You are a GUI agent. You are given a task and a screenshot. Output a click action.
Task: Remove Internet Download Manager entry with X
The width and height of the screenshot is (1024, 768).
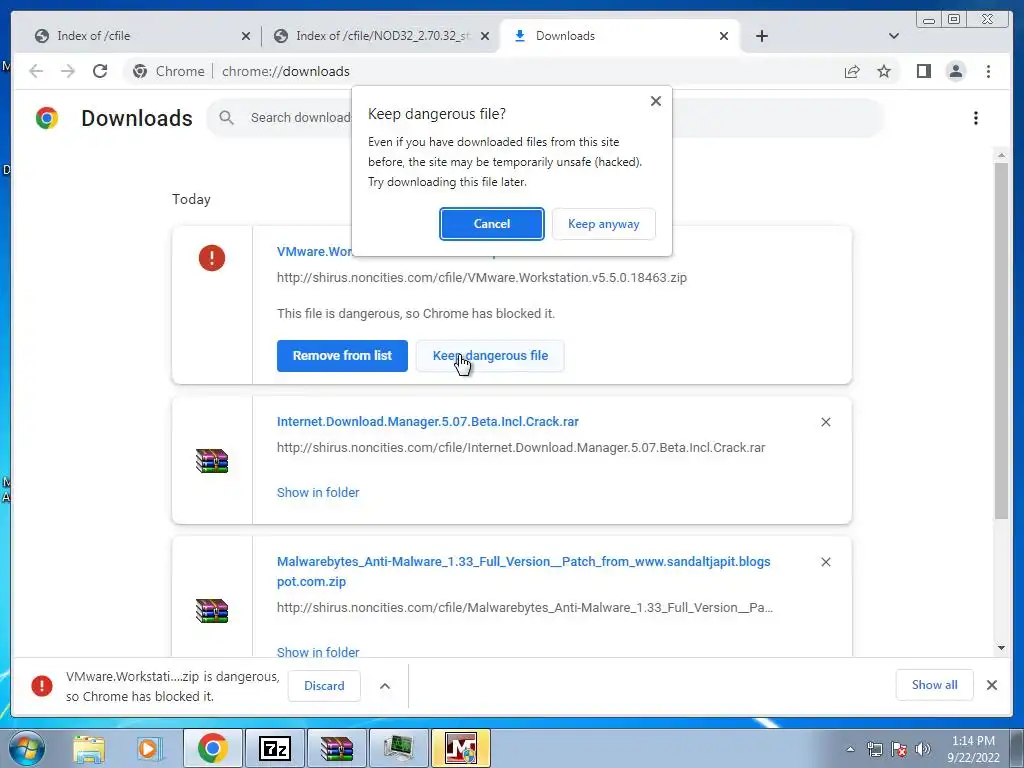point(825,423)
